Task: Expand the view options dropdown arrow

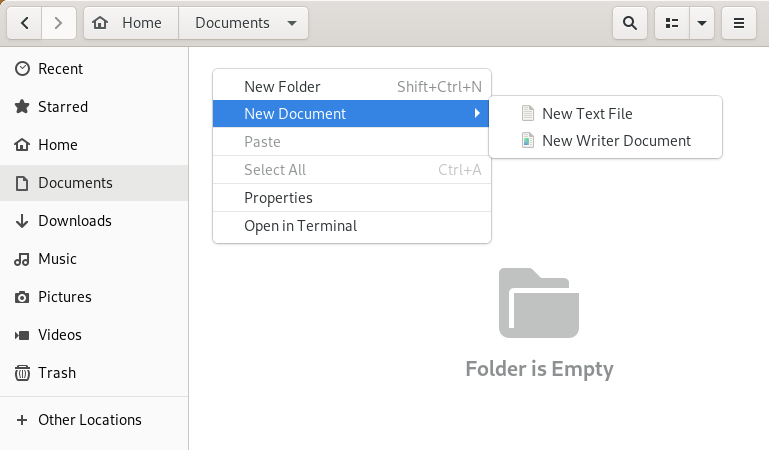Action: tap(701, 22)
